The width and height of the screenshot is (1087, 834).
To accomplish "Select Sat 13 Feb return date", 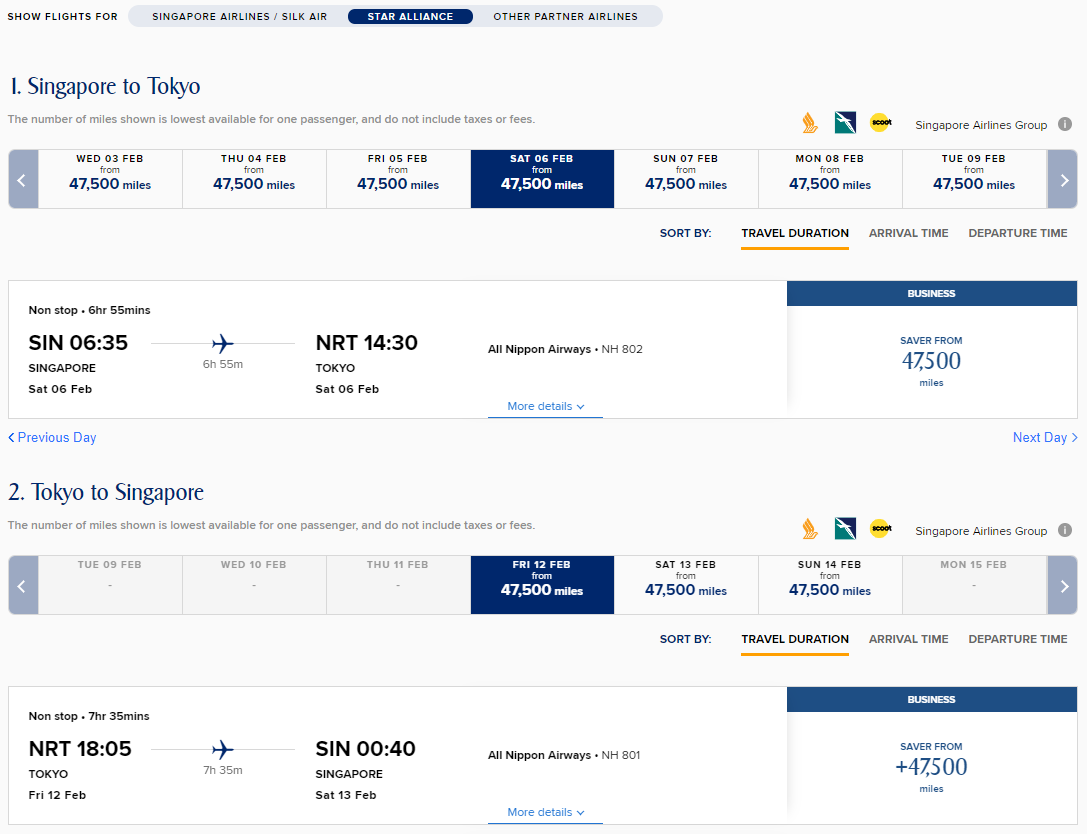I will point(686,585).
